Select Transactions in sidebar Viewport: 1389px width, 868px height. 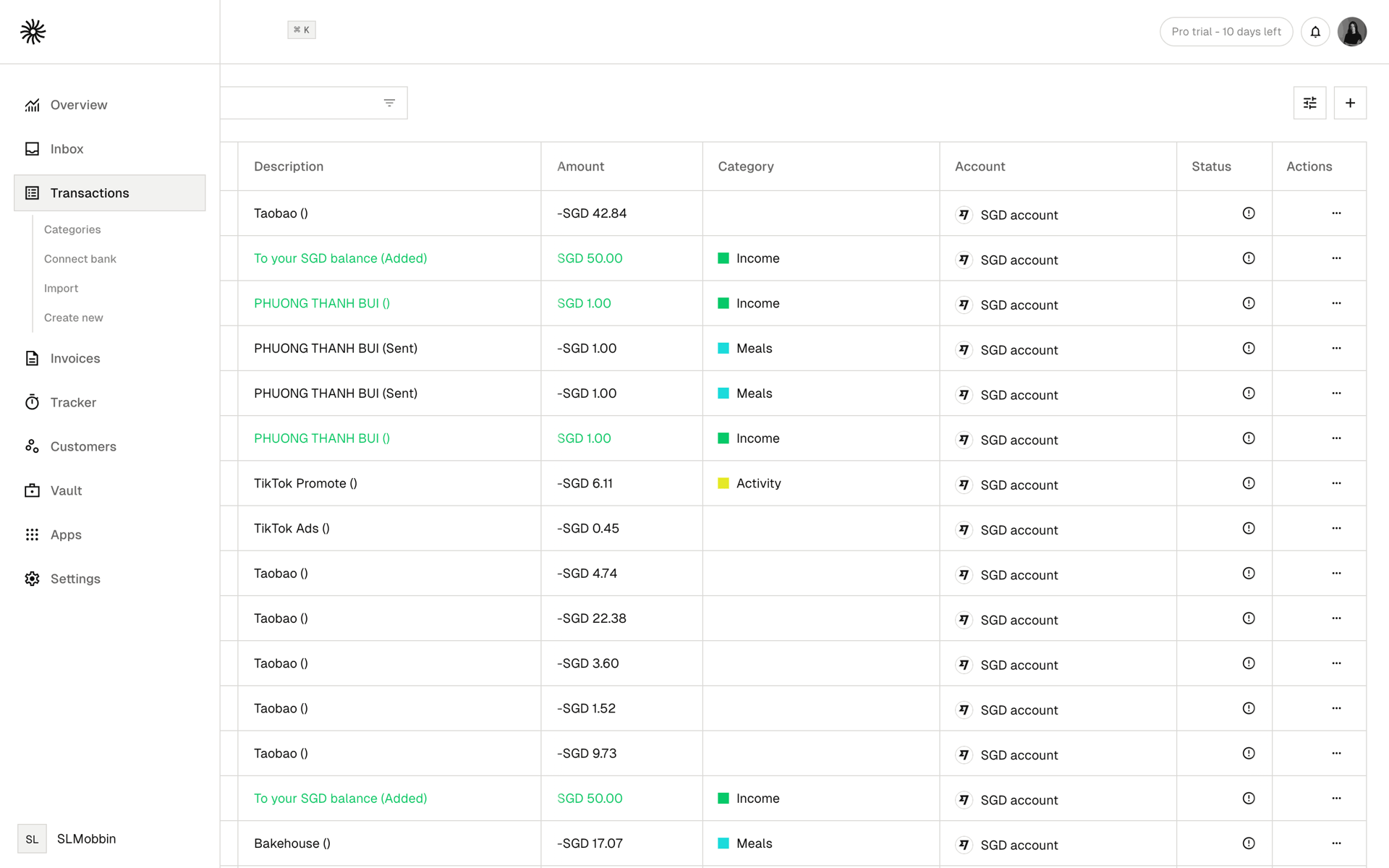tap(110, 193)
